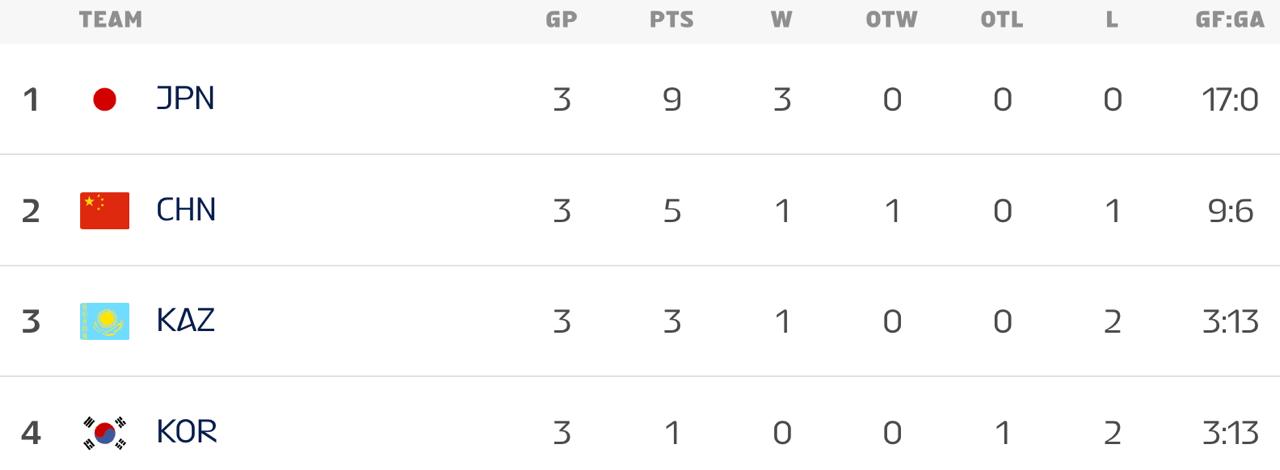Click the China flag icon
1280x470 pixels.
104,210
